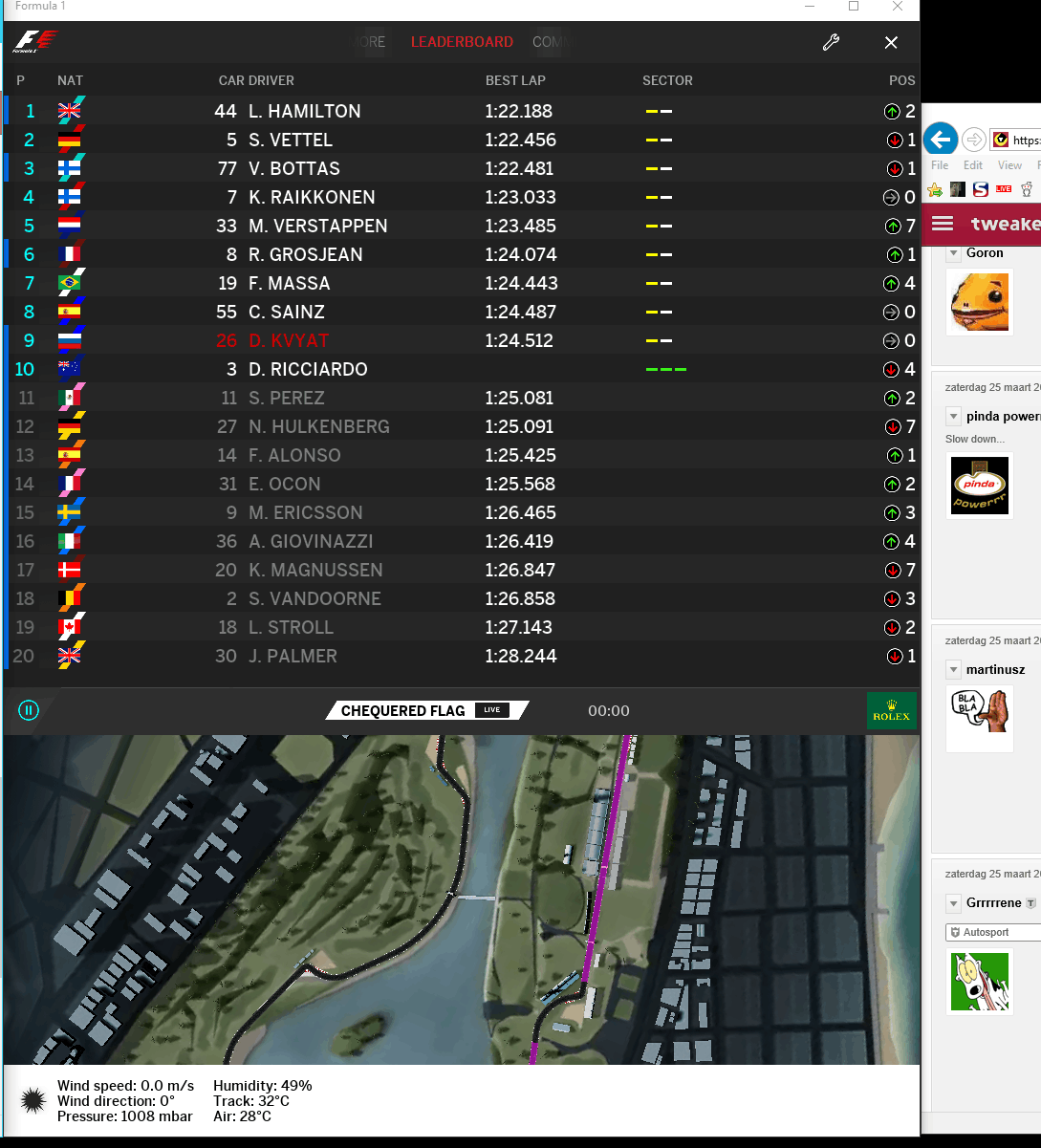This screenshot has width=1041, height=1148.
Task: Switch to the LEADERBOARD tab
Action: pos(462,42)
